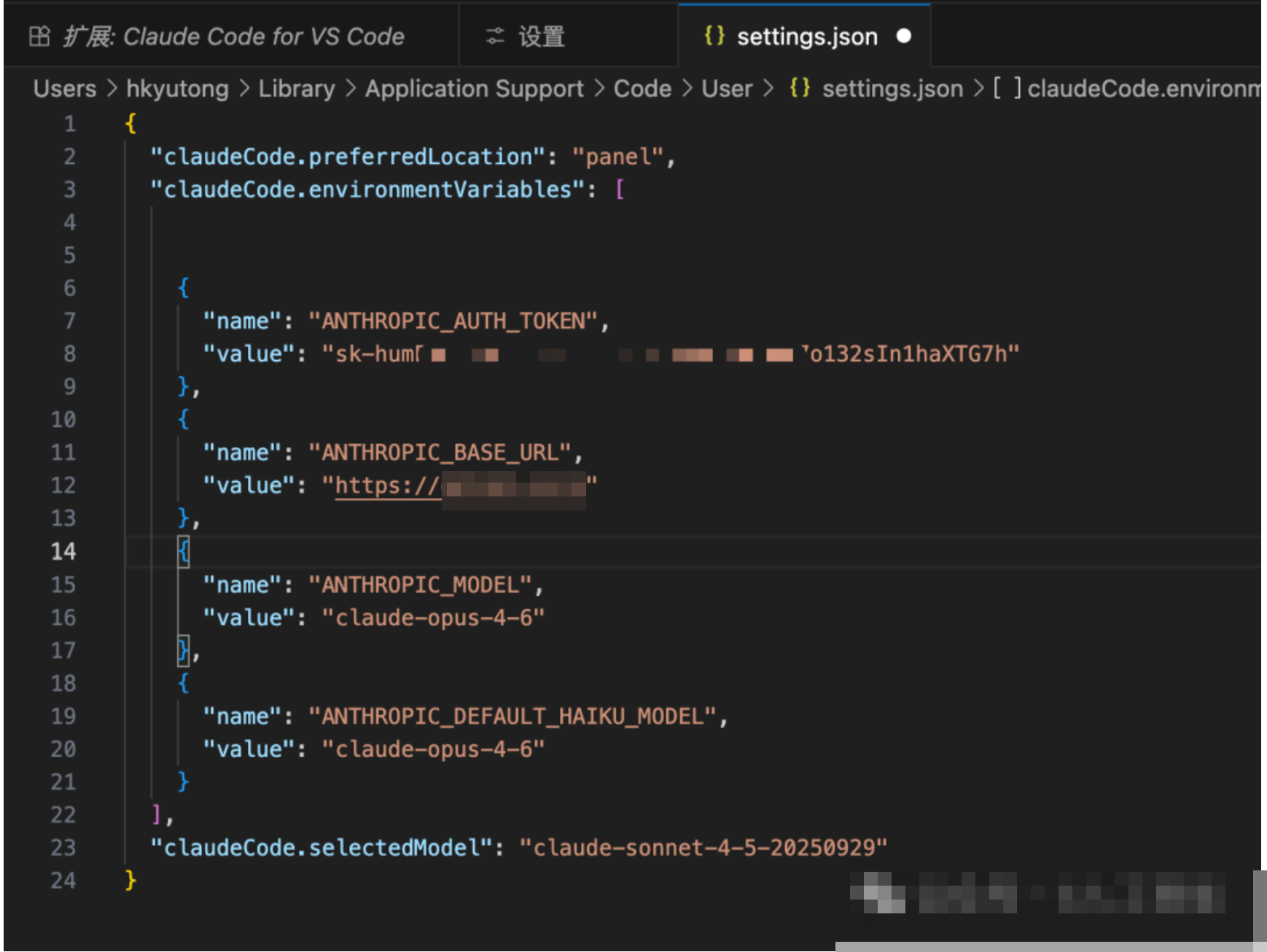Screen dimensions: 1267x952
Task: Open the Code breadcrumb segment
Action: [x=642, y=88]
